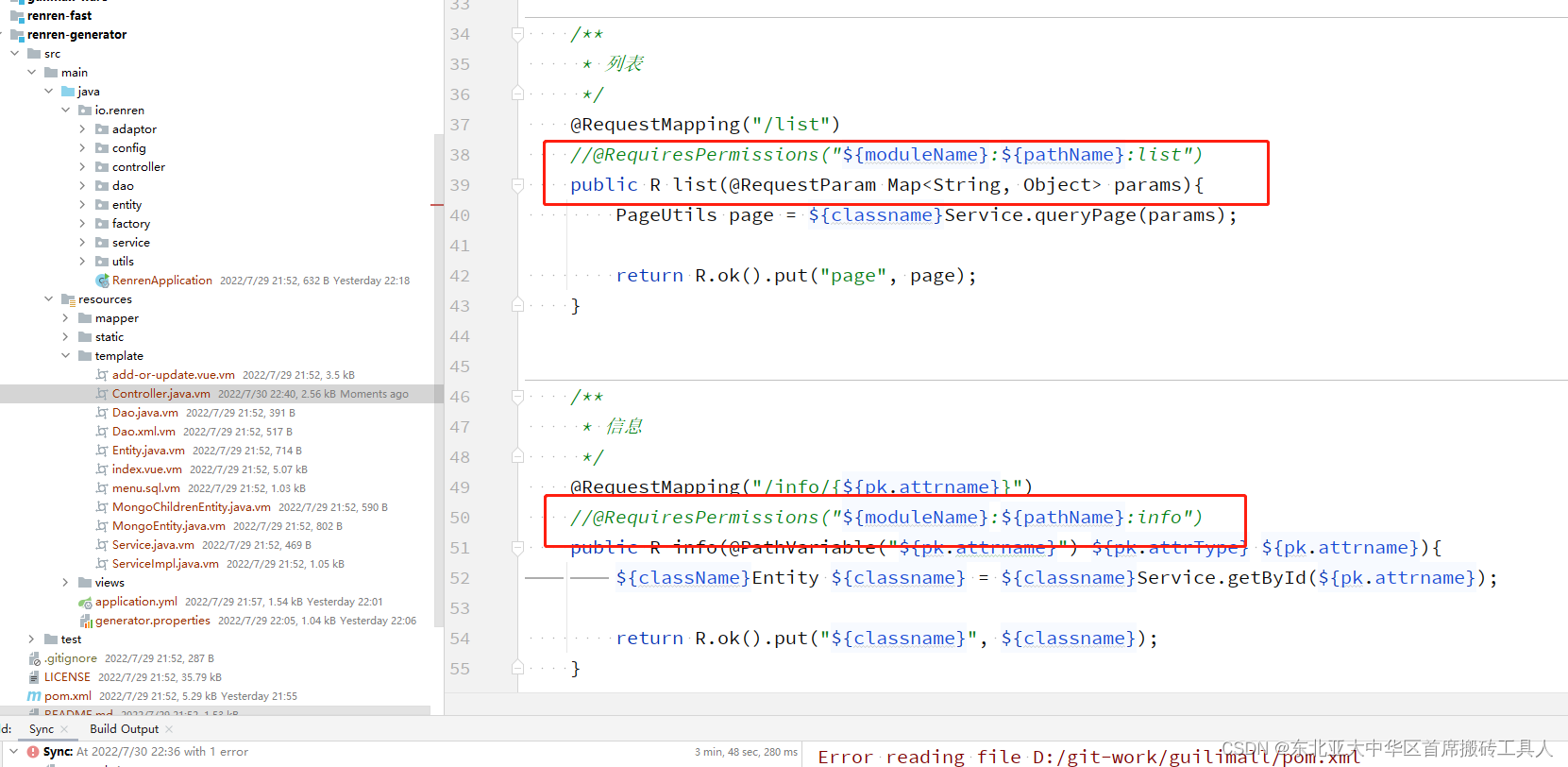Select menu.sql.vm template file

[146, 488]
